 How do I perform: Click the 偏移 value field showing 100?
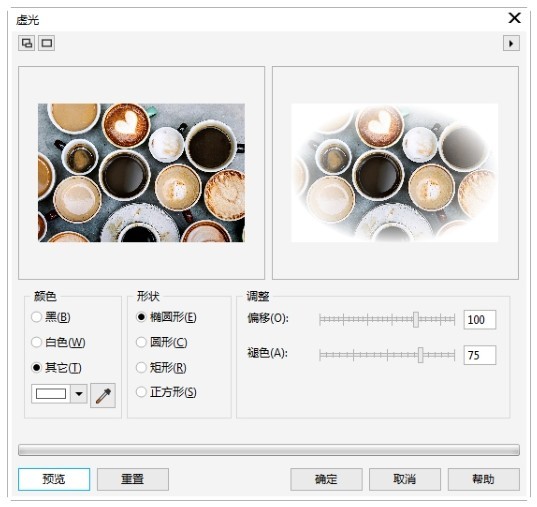(479, 320)
